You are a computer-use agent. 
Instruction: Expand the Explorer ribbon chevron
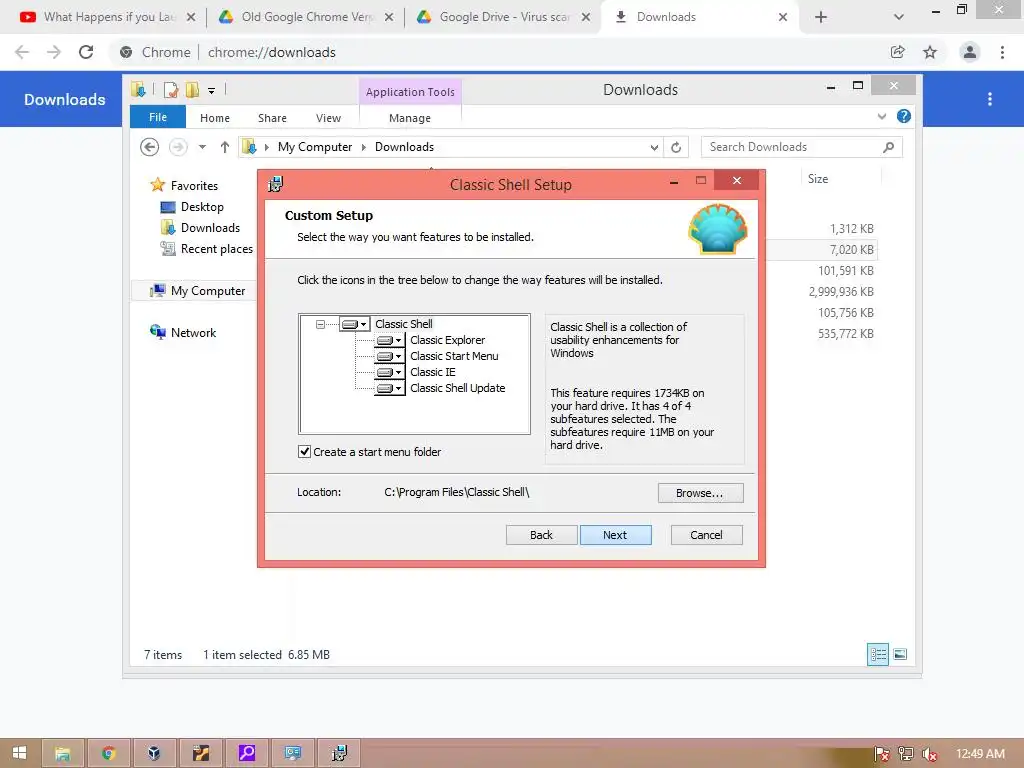tap(882, 116)
